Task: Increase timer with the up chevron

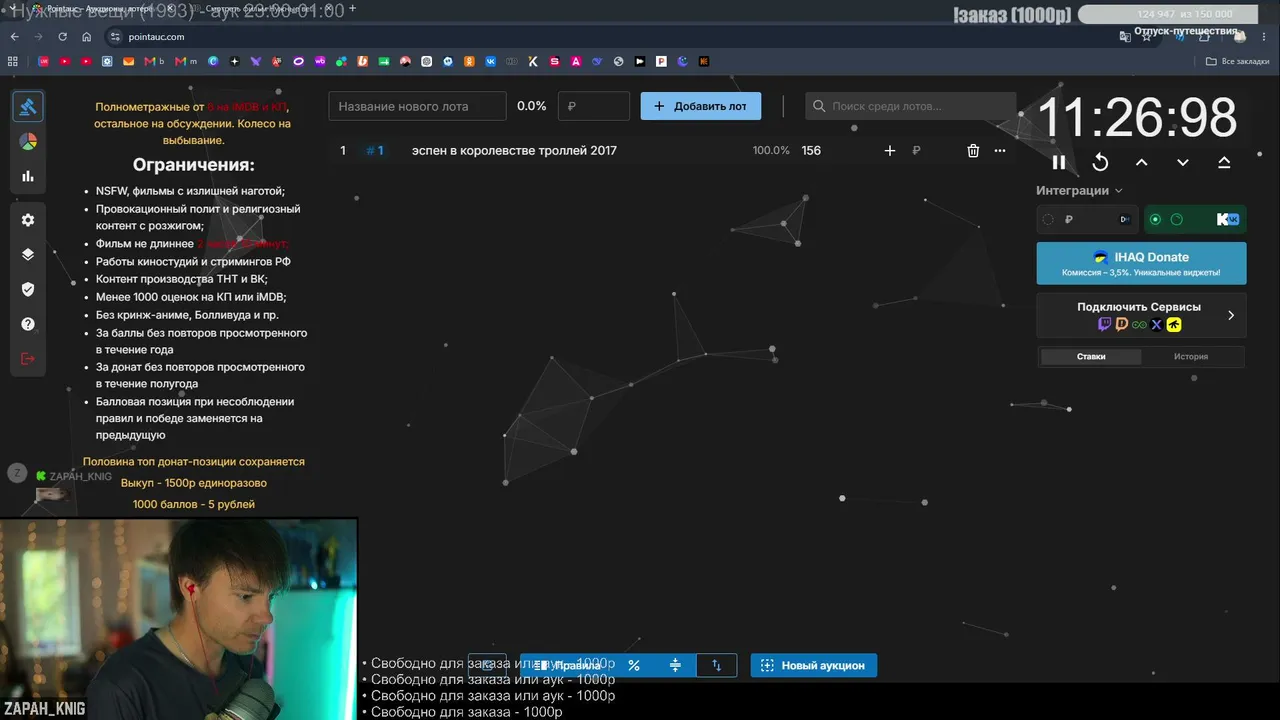Action: [1141, 163]
